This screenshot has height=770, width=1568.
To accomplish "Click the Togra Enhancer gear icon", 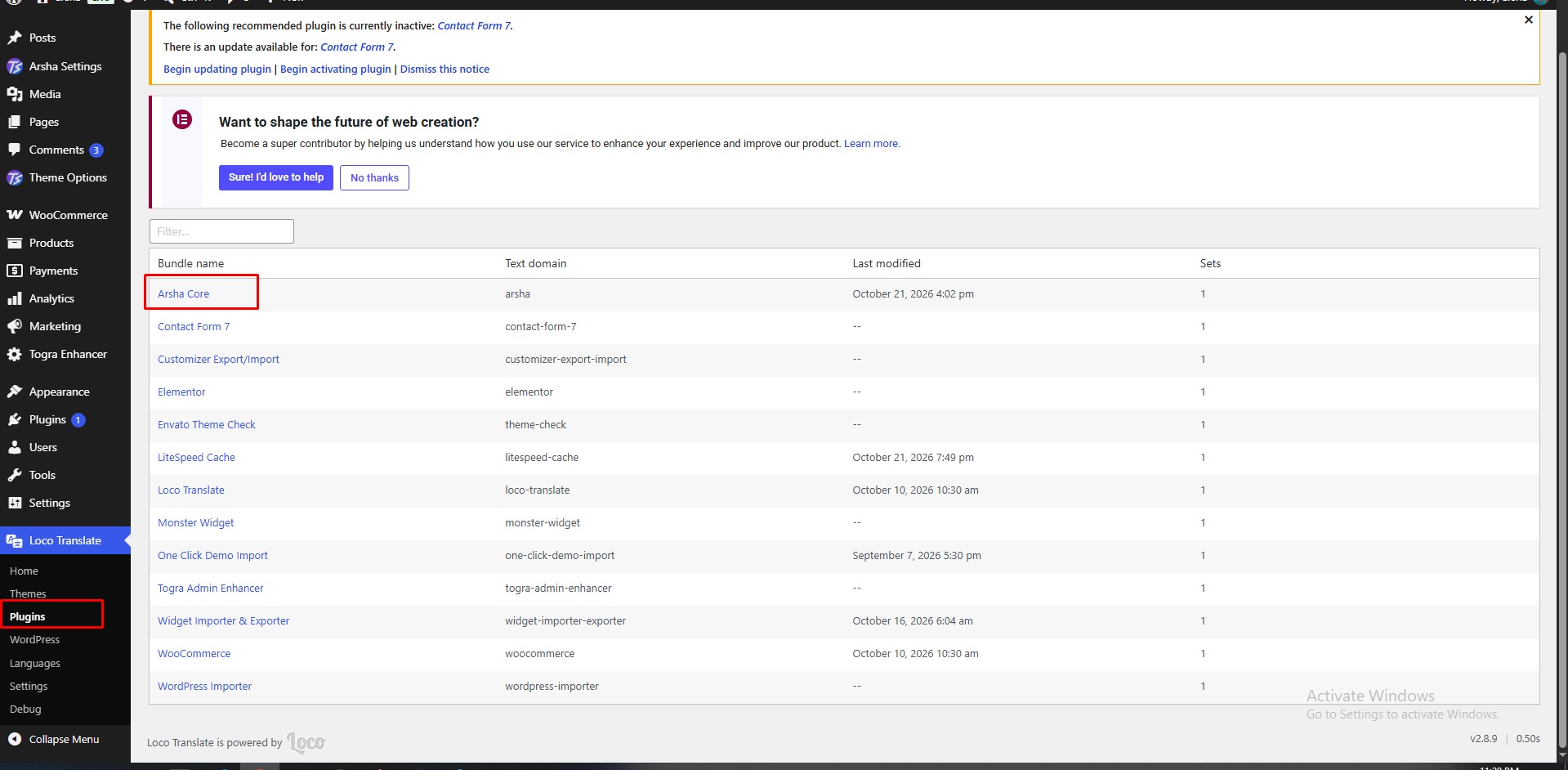I will [15, 354].
